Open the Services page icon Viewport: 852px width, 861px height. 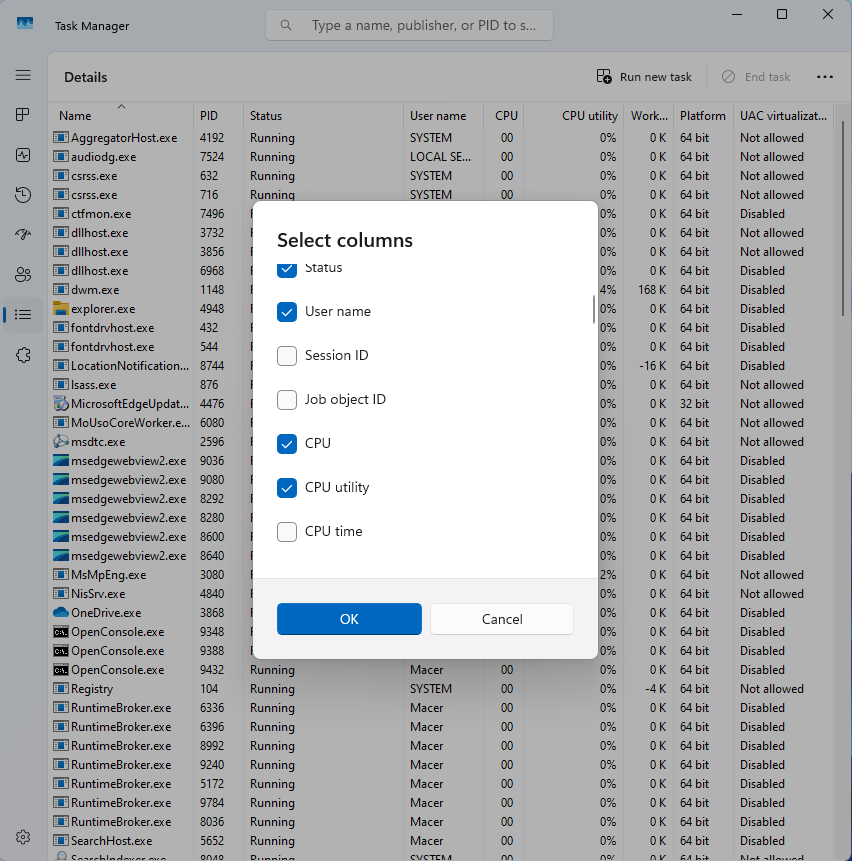click(23, 355)
